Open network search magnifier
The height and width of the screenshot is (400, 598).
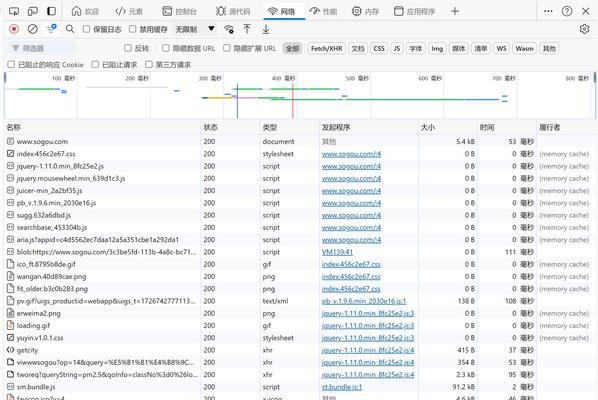pos(70,29)
